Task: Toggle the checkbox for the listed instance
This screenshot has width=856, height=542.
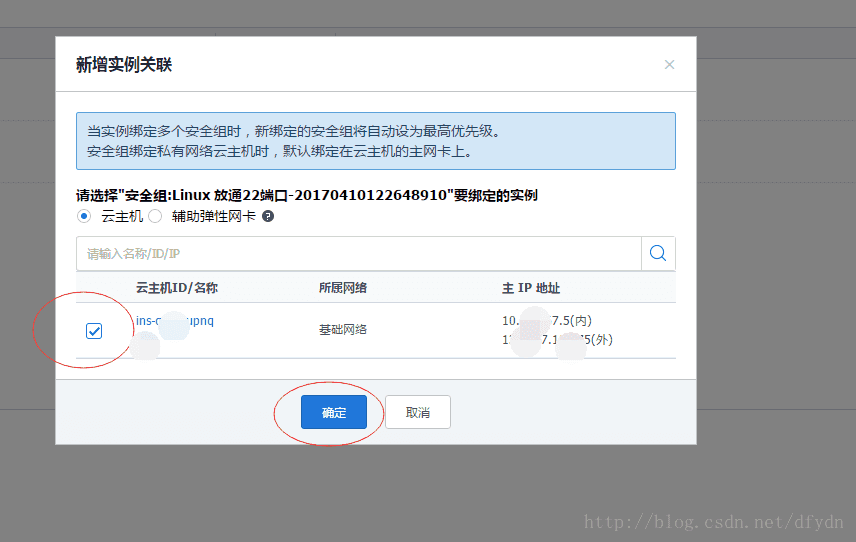Action: click(x=94, y=331)
